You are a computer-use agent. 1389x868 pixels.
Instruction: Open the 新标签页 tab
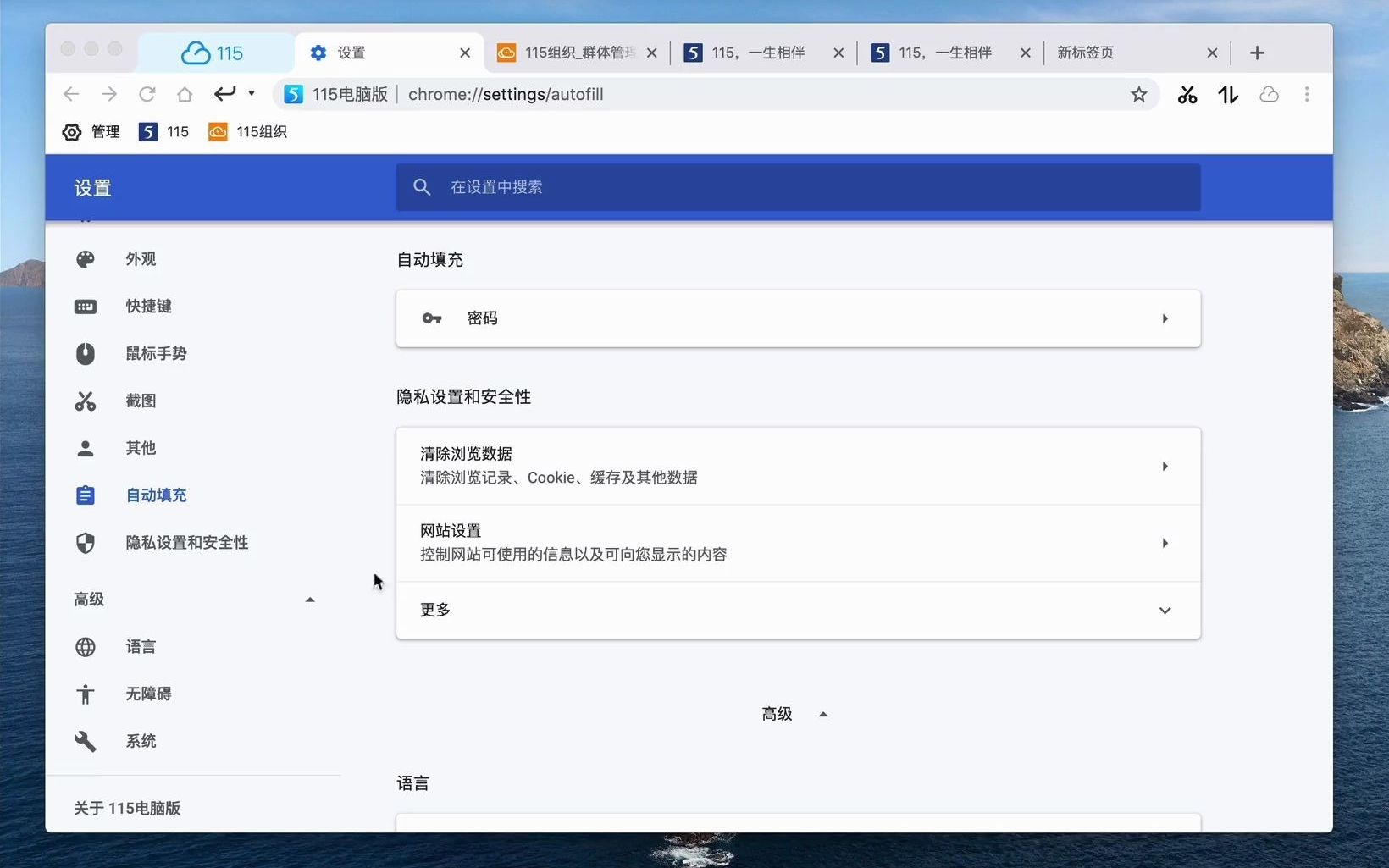point(1085,52)
